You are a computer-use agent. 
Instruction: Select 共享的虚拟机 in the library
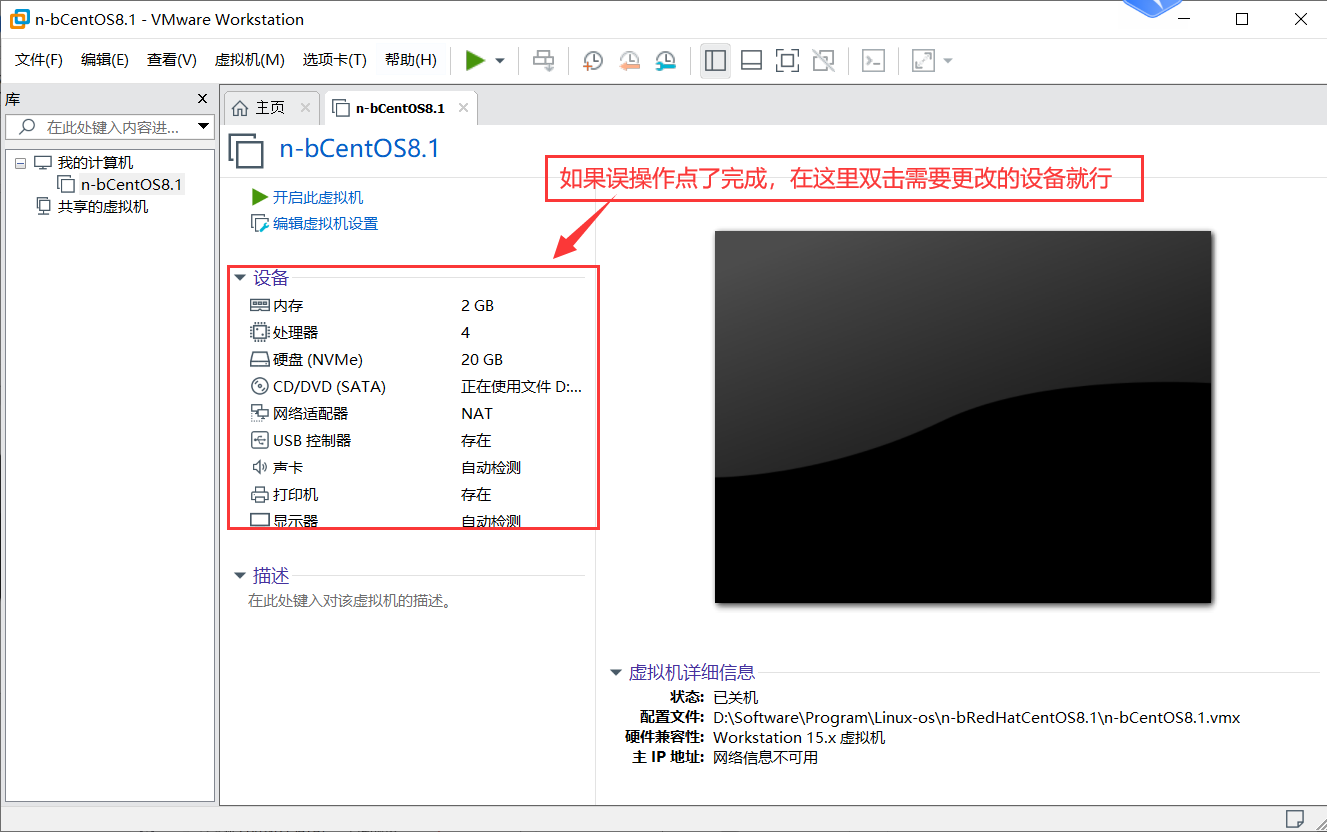(x=103, y=206)
